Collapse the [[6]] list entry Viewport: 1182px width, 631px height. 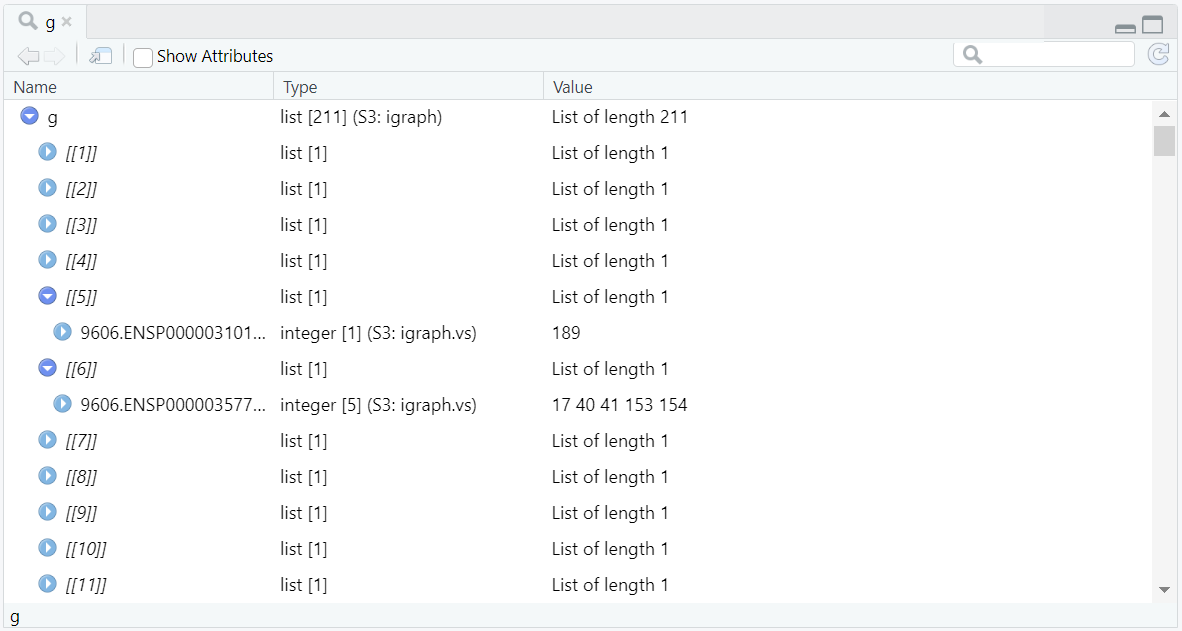click(47, 368)
